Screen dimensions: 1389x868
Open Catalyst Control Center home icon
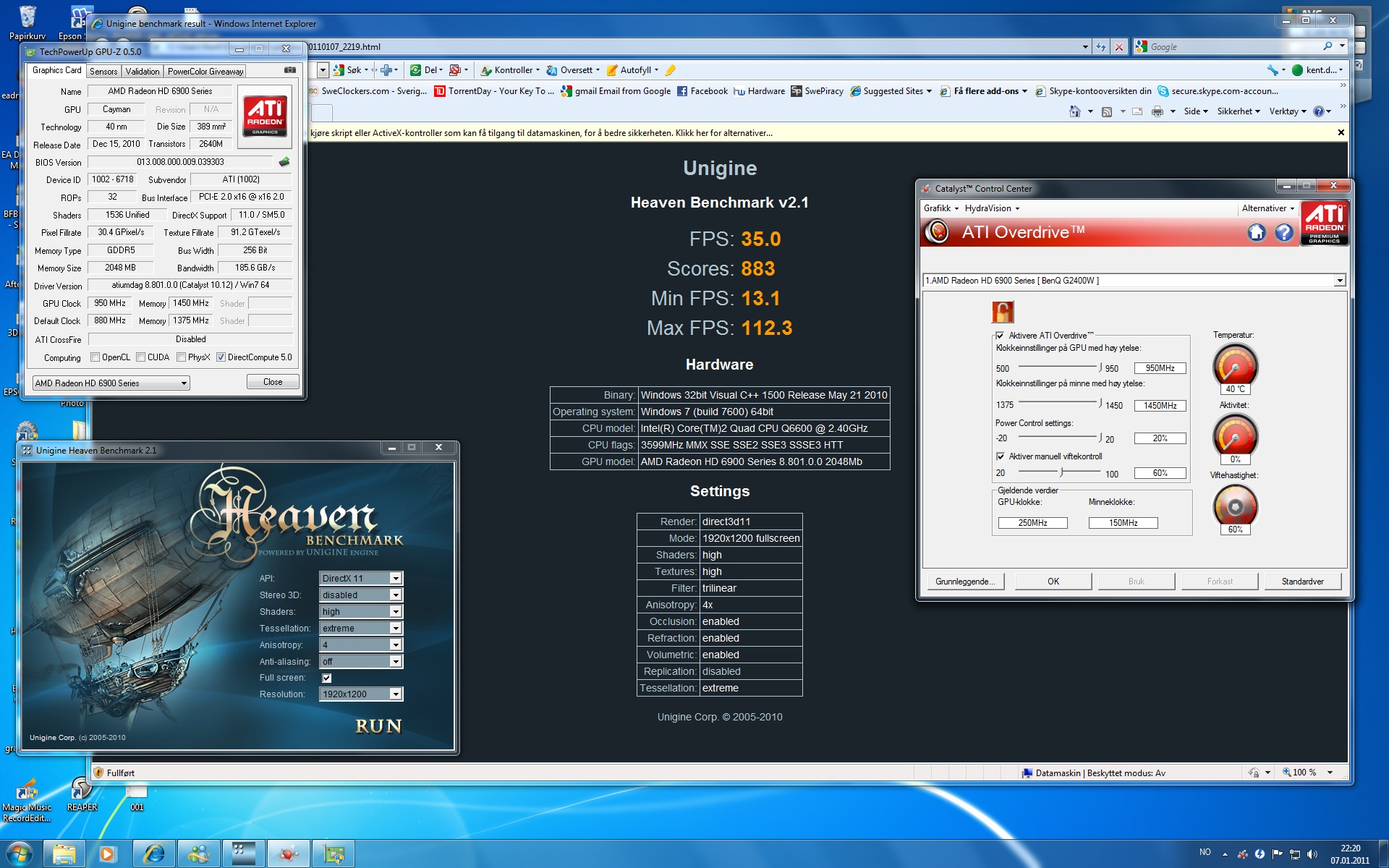1257,232
